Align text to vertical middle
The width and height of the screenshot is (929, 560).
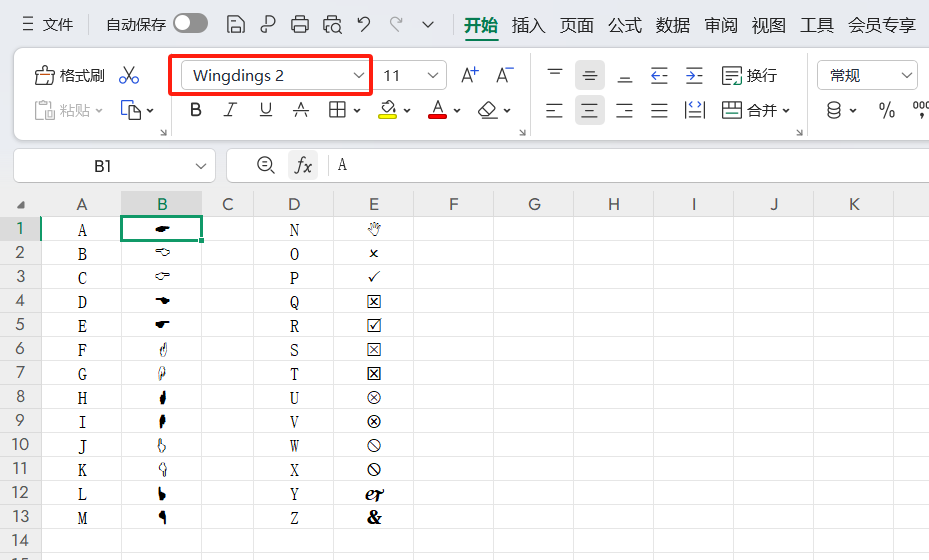(x=590, y=75)
